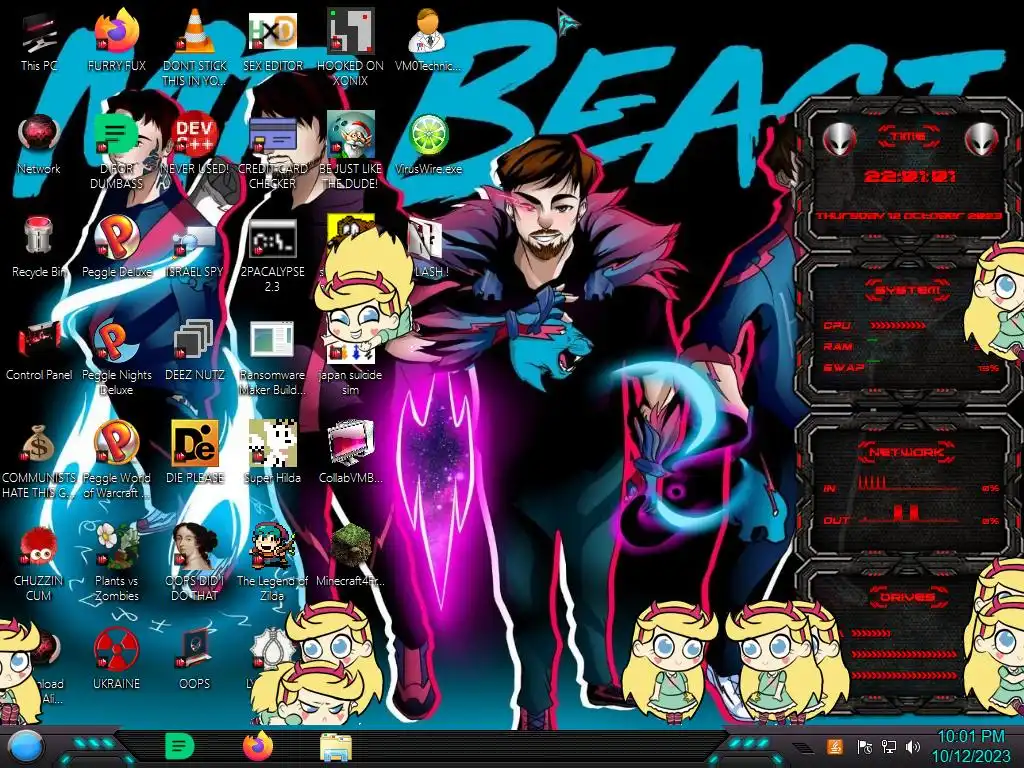Click the NETWORK widget header
1024x768 pixels.
click(x=906, y=451)
